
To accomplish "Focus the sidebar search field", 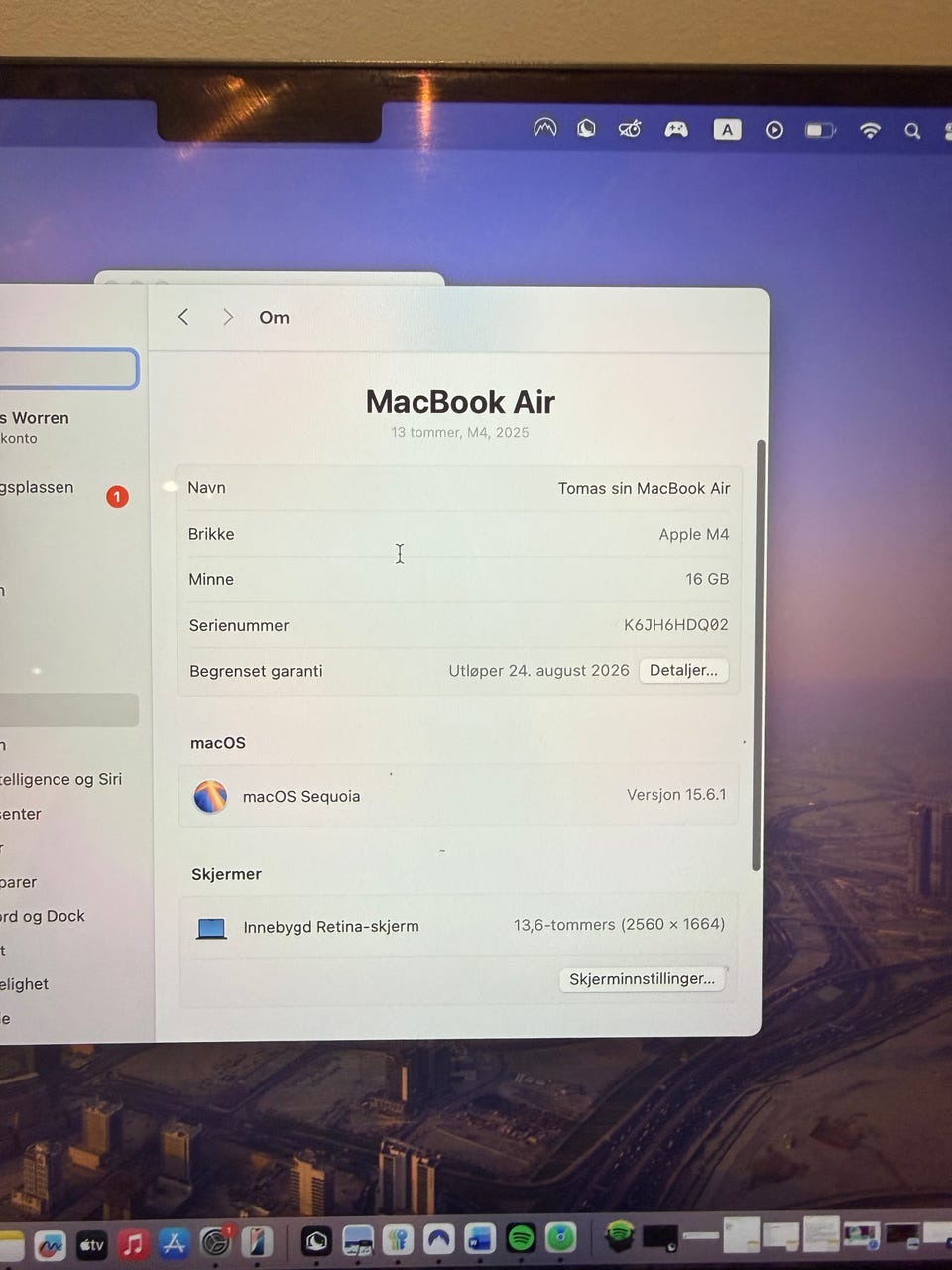I will coord(67,368).
